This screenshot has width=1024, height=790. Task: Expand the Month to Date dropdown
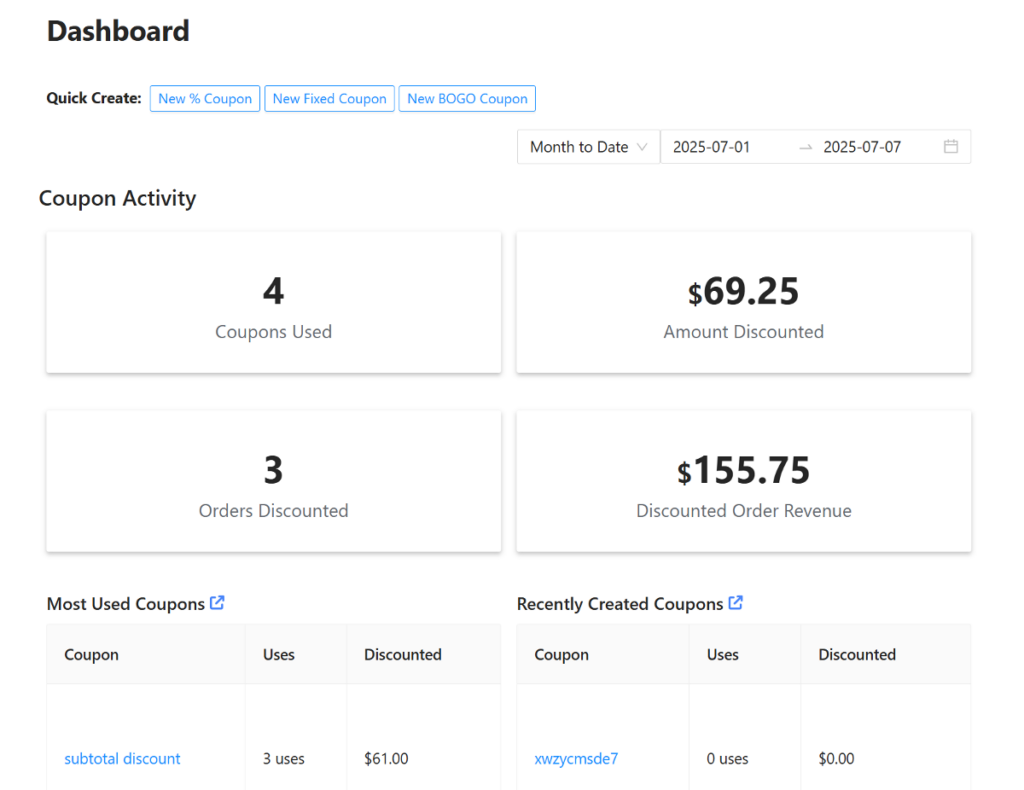tap(588, 146)
